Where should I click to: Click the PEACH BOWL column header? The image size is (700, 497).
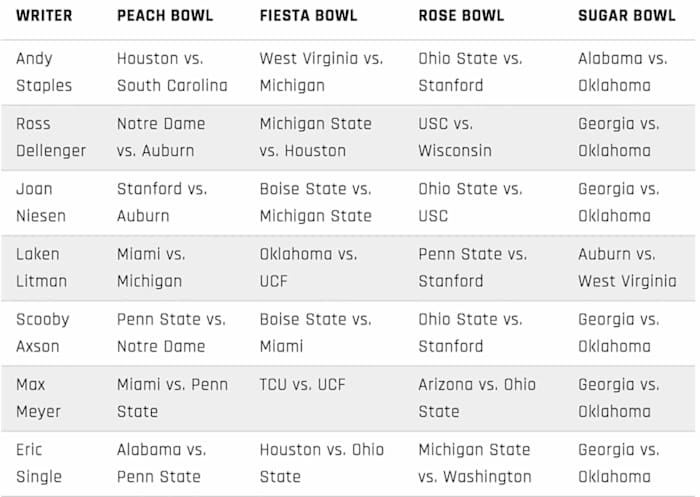click(165, 16)
